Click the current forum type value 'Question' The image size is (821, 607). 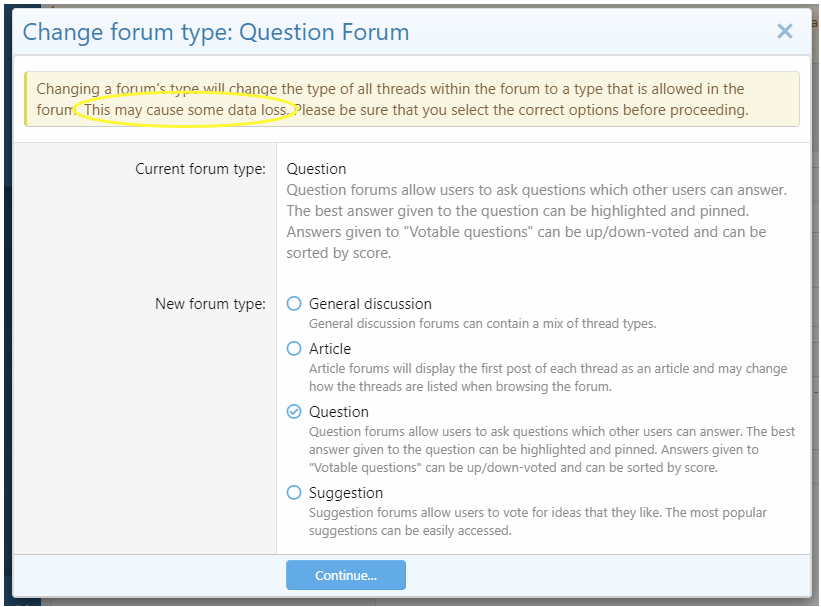[316, 169]
